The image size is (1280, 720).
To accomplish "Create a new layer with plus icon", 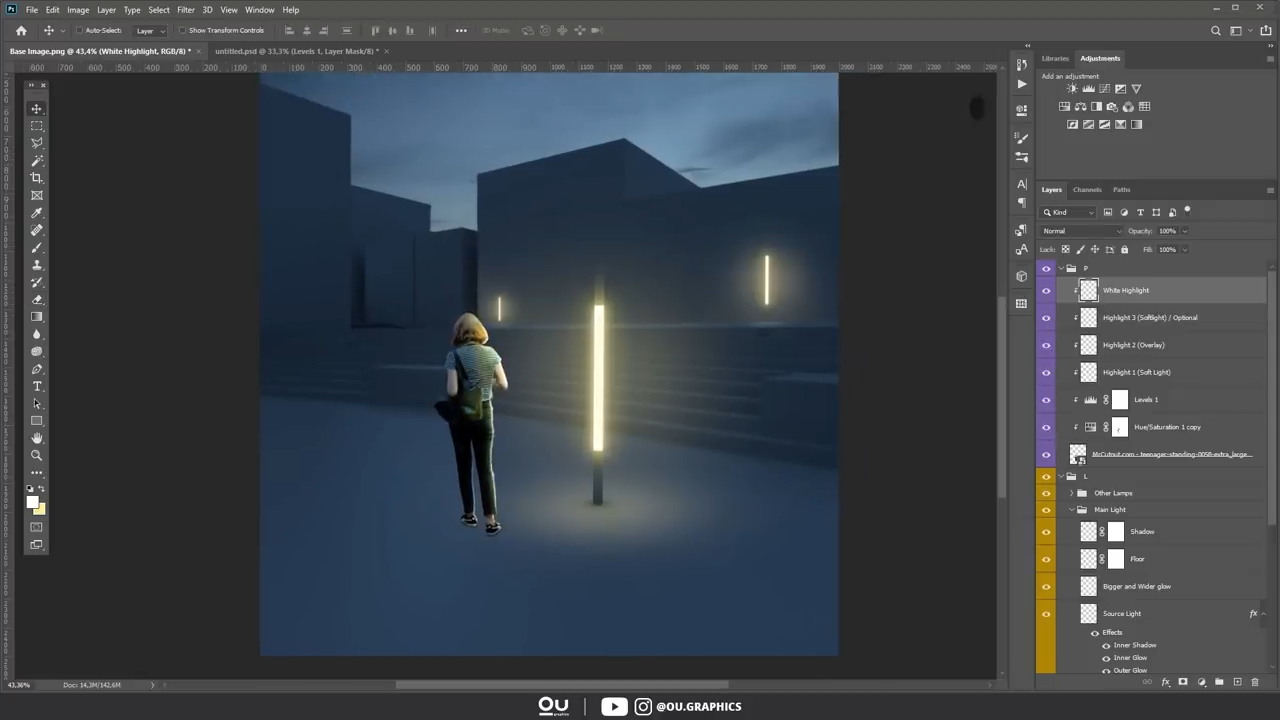I will (x=1237, y=682).
